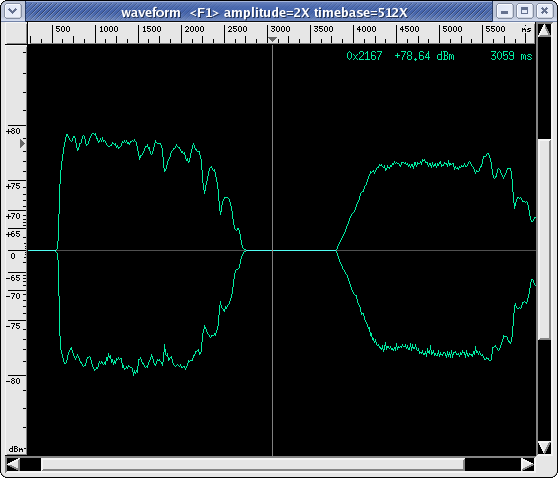Viewport: 558px width, 478px height.
Task: Click the amplitude level marker triangle
Action: point(22,143)
